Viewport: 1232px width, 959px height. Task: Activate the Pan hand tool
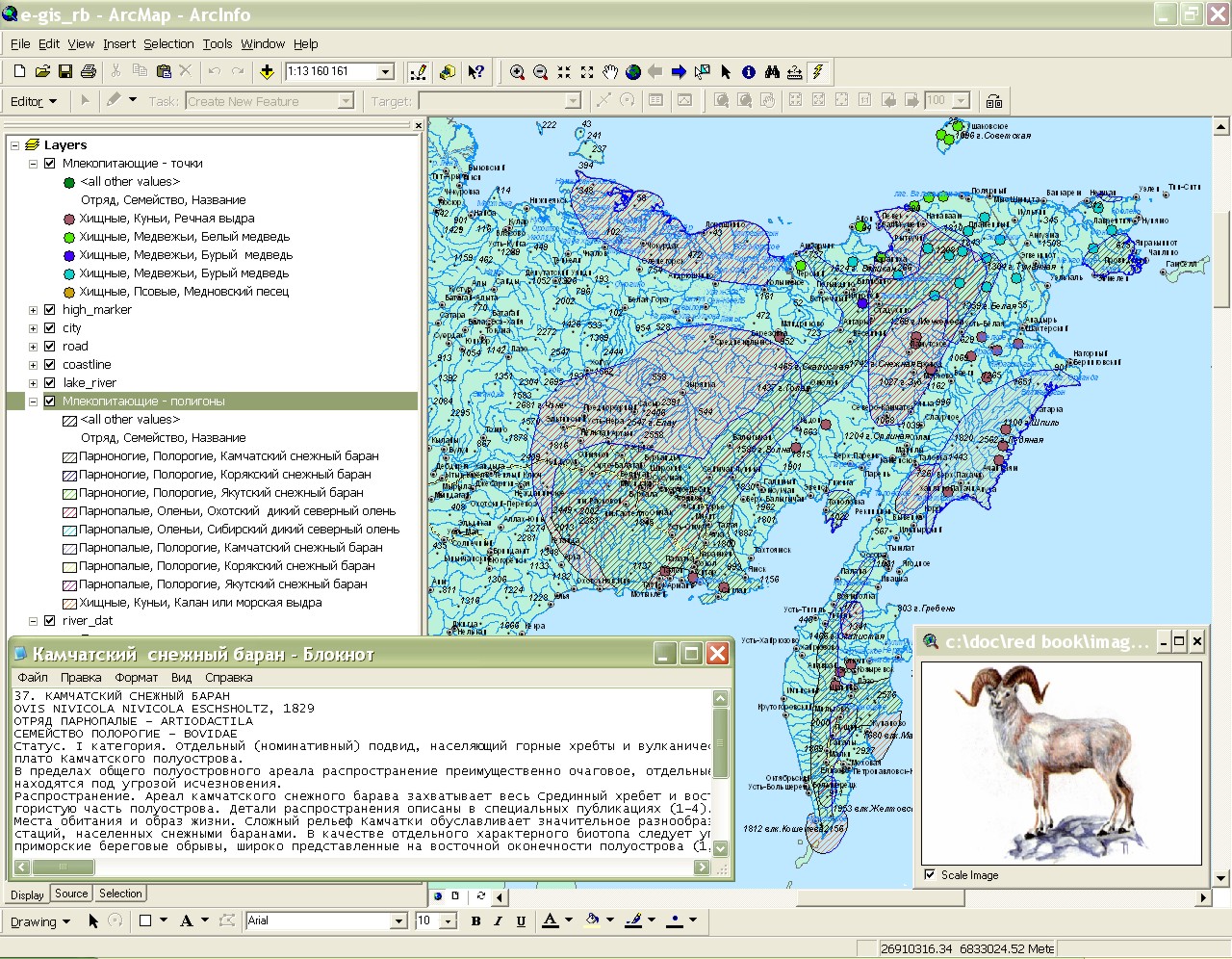[x=610, y=72]
